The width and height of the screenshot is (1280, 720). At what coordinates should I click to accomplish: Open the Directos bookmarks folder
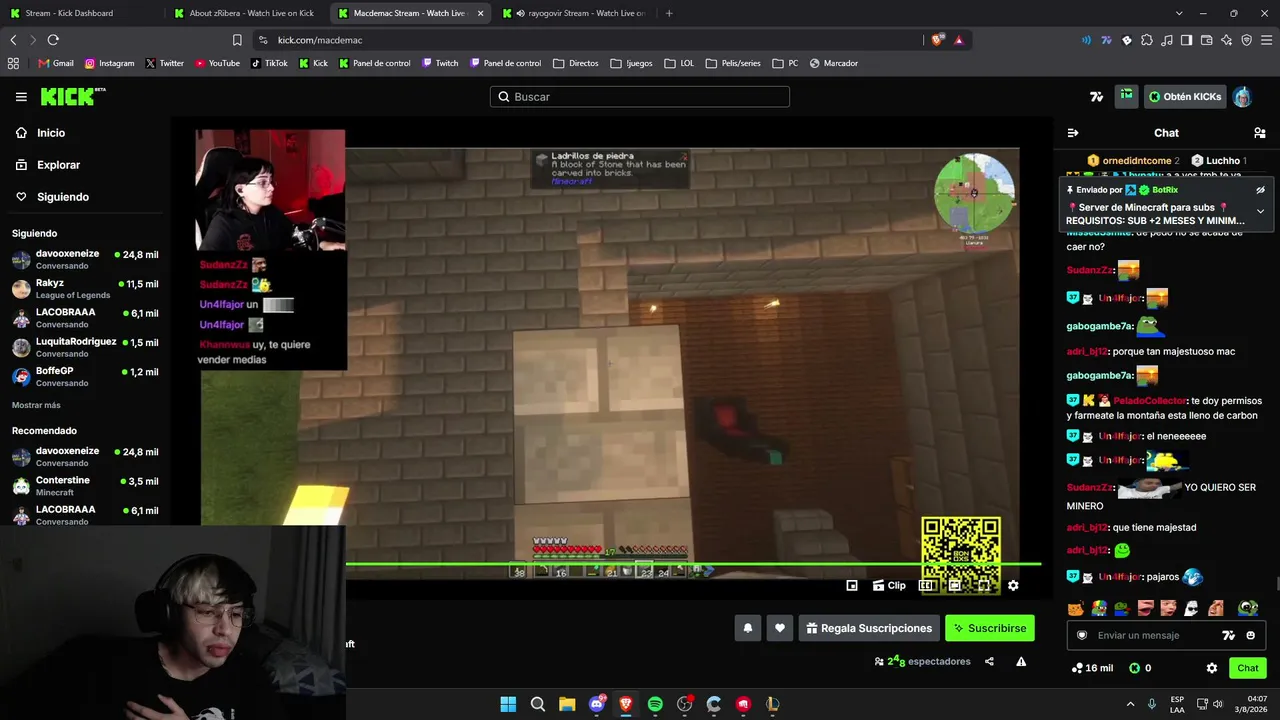pyautogui.click(x=575, y=63)
